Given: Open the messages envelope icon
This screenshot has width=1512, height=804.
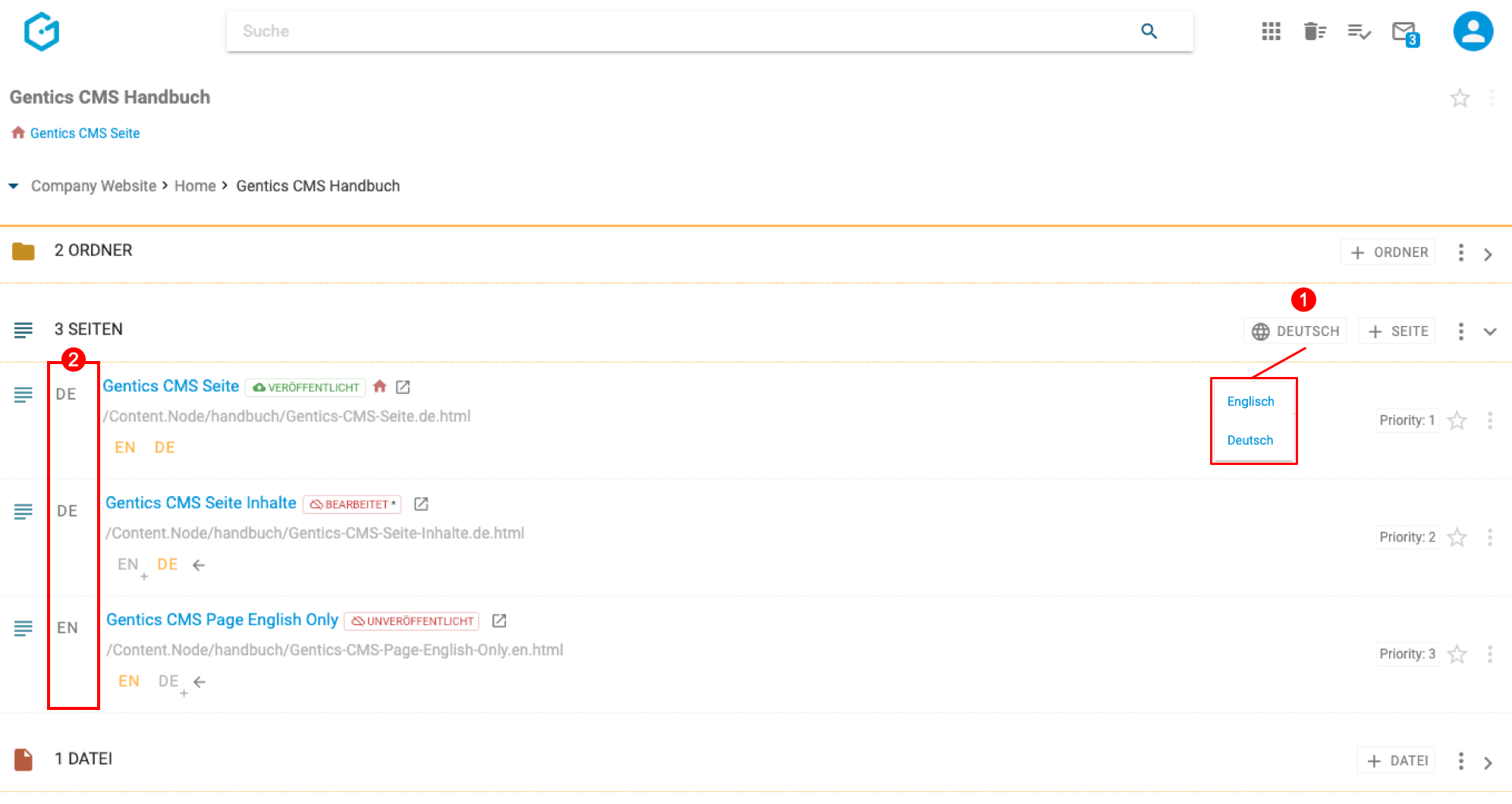Looking at the screenshot, I should point(1405,33).
